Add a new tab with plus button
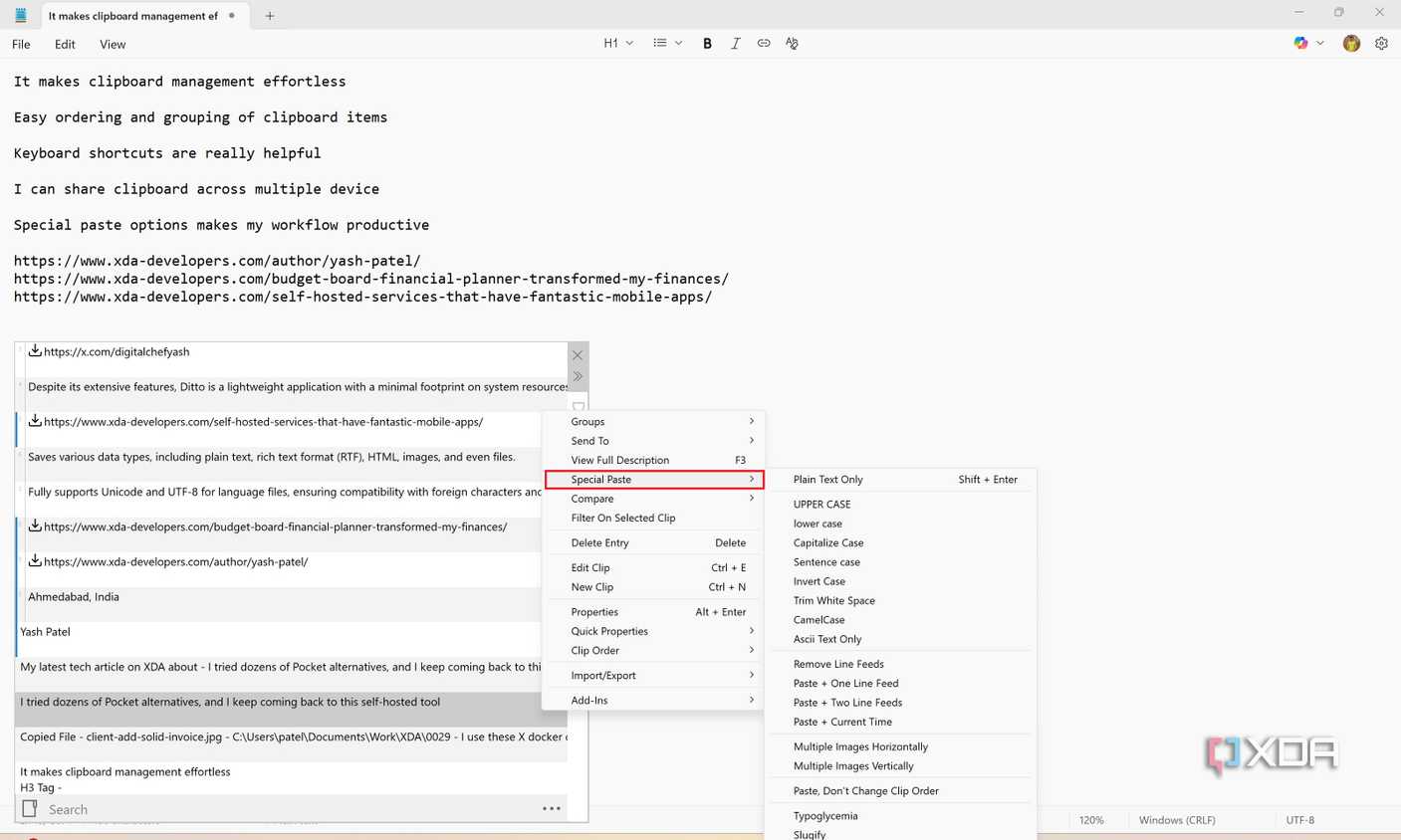Viewport: 1401px width, 840px height. coord(270,16)
